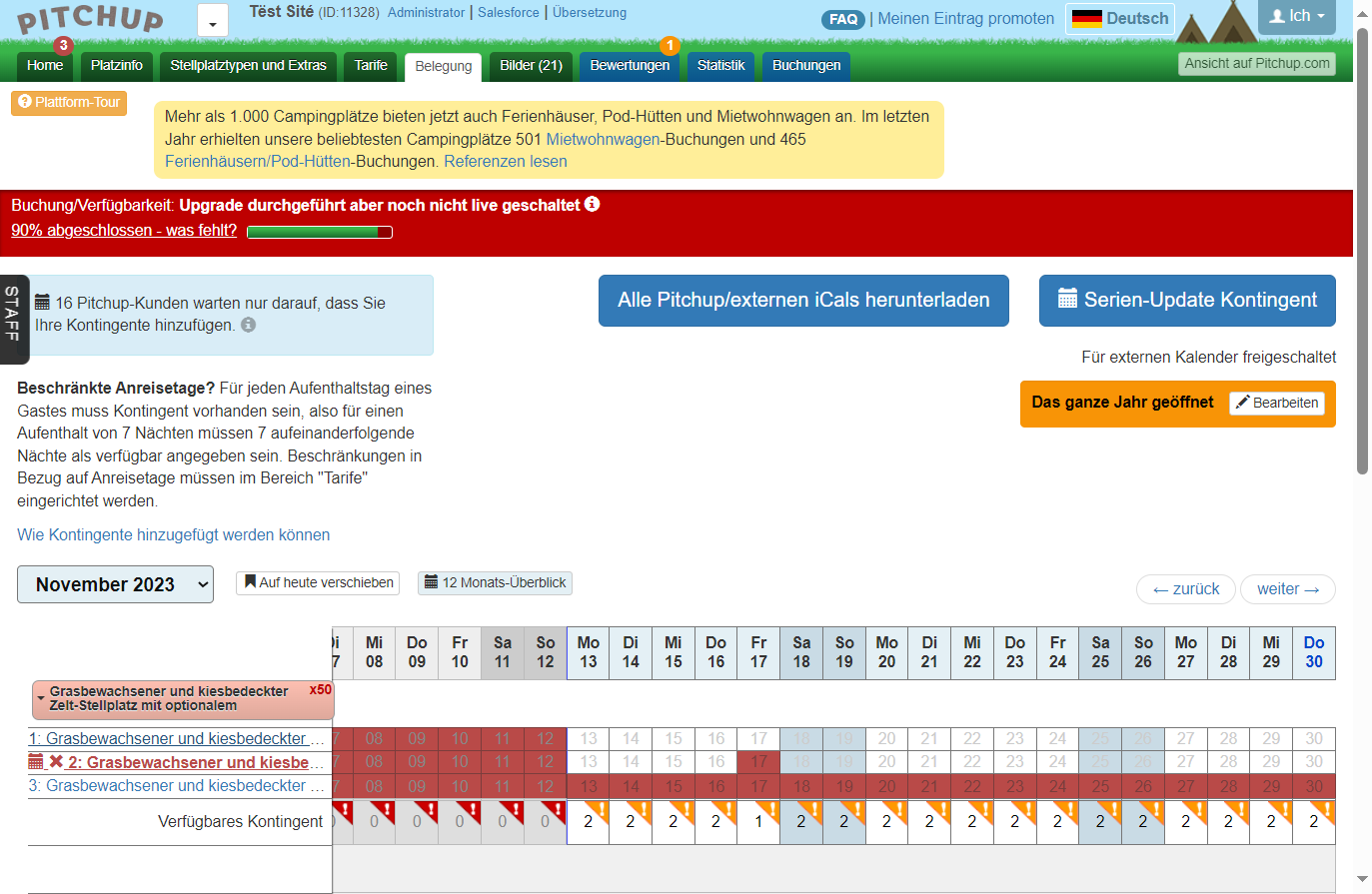
Task: Click the Referenzen lesen link
Action: pyautogui.click(x=506, y=162)
